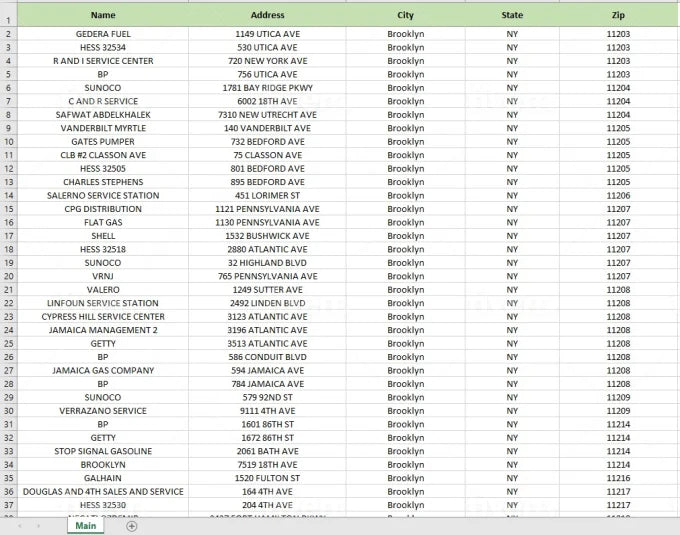Select 7310 NEW UTRECHT AVE cell
Viewport: 680px width, 535px height.
tap(267, 114)
